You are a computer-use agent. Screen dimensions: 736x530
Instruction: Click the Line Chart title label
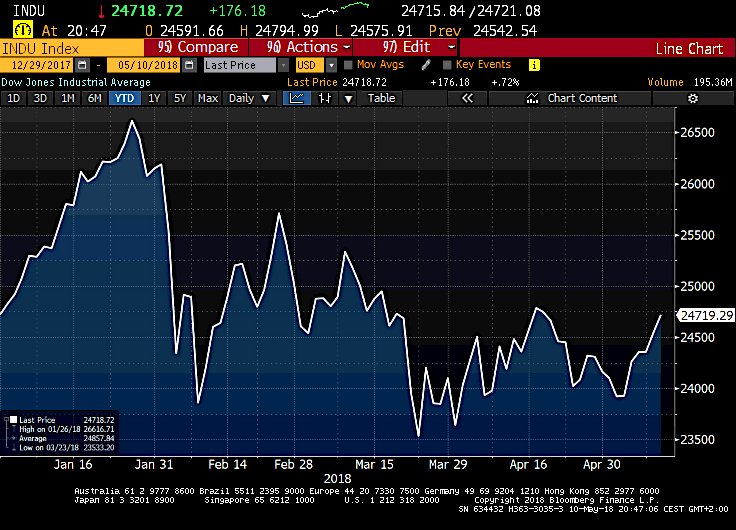[689, 48]
